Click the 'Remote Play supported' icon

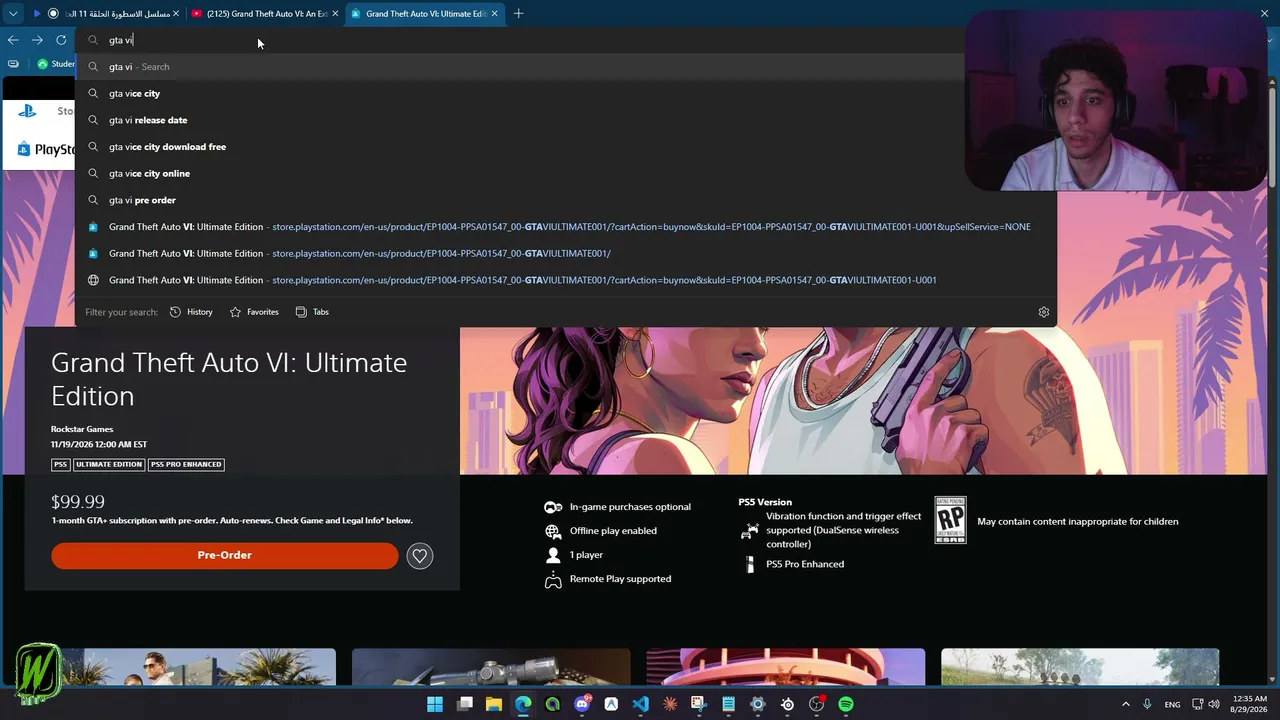point(553,579)
